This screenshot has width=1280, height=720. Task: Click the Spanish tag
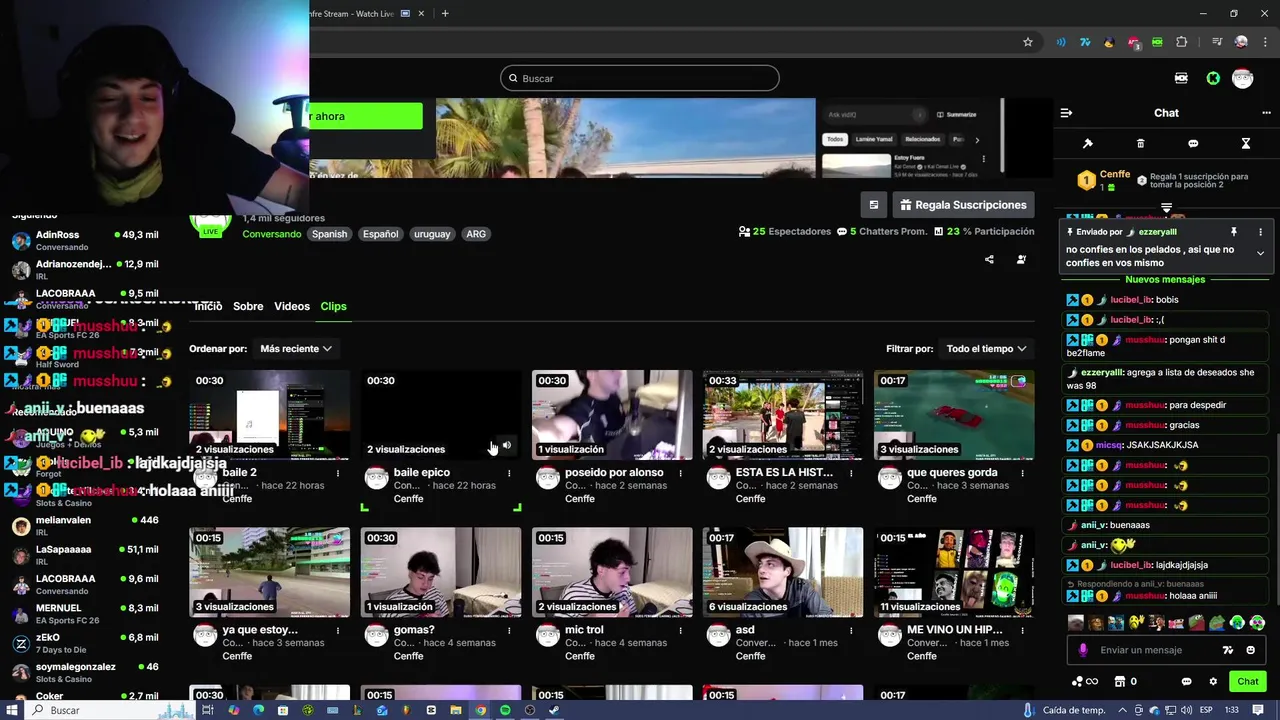[329, 234]
